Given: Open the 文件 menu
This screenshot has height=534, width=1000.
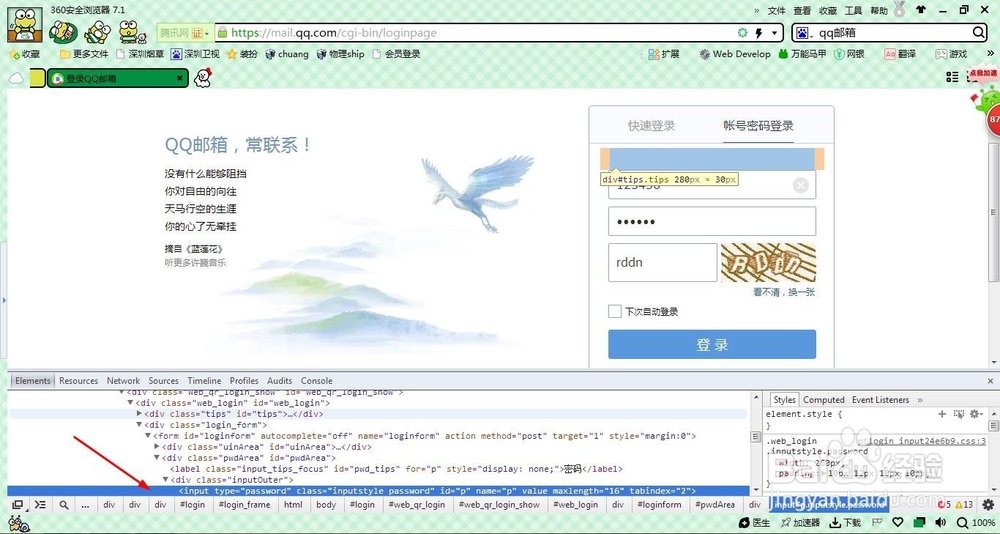Looking at the screenshot, I should (x=776, y=10).
